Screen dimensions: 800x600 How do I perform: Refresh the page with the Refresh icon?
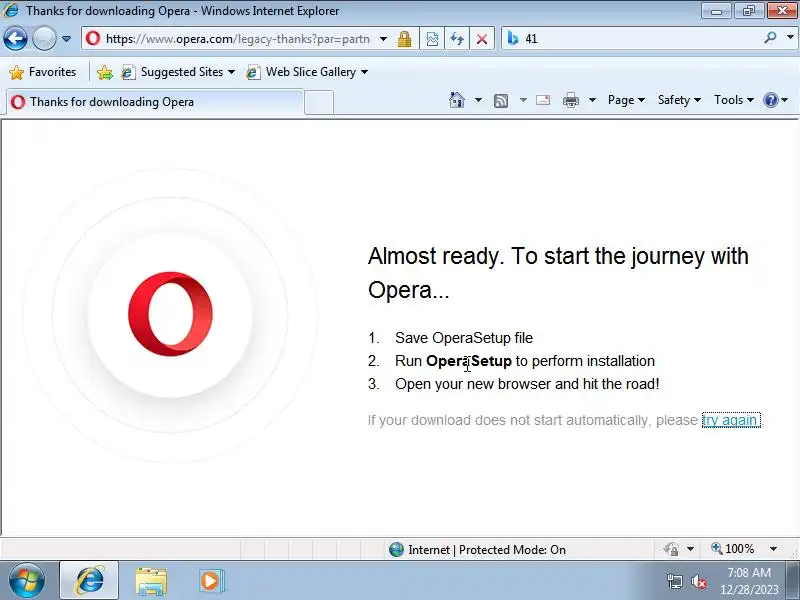[457, 39]
